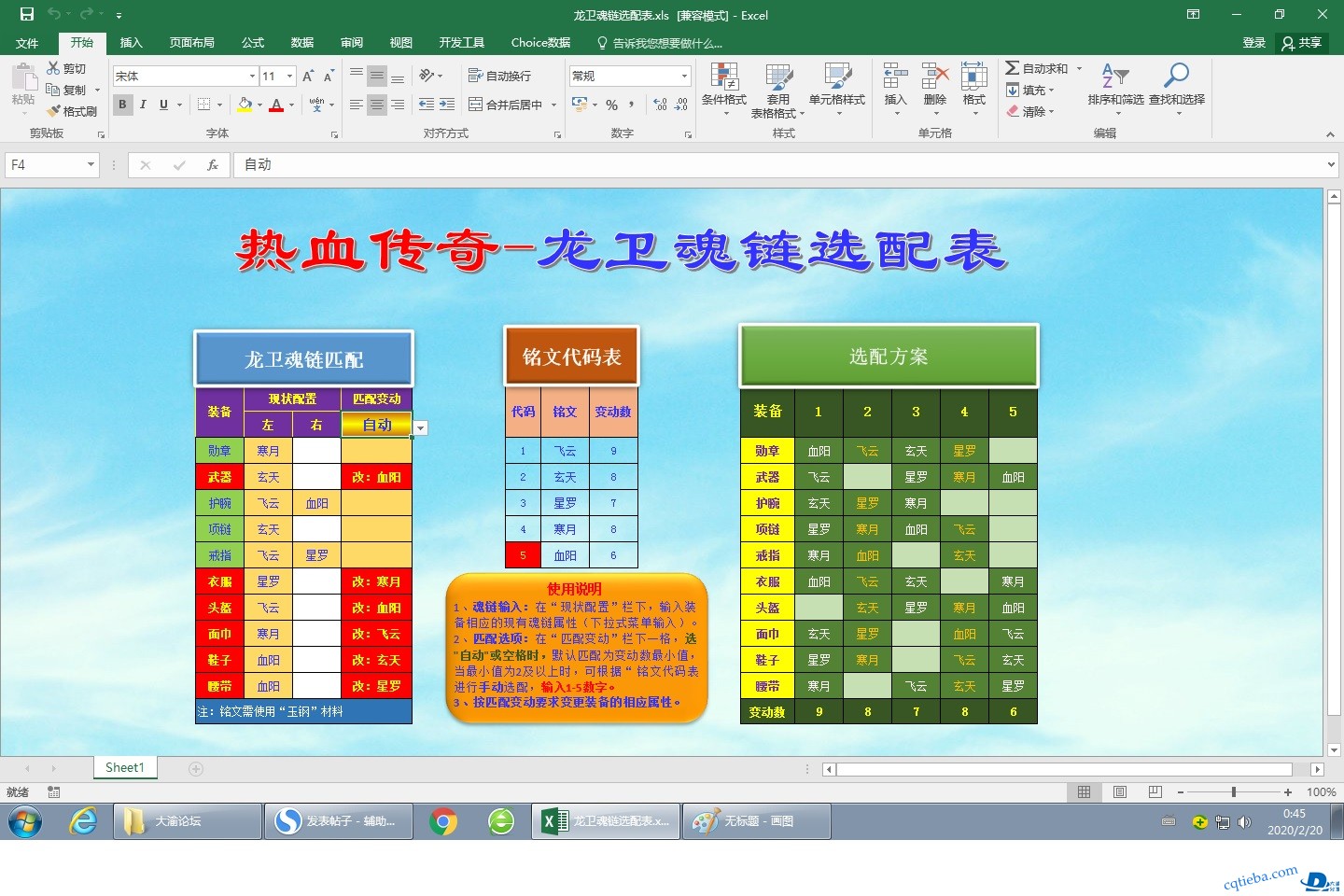
Task: Click Insert cells (插入) icon
Action: (895, 77)
